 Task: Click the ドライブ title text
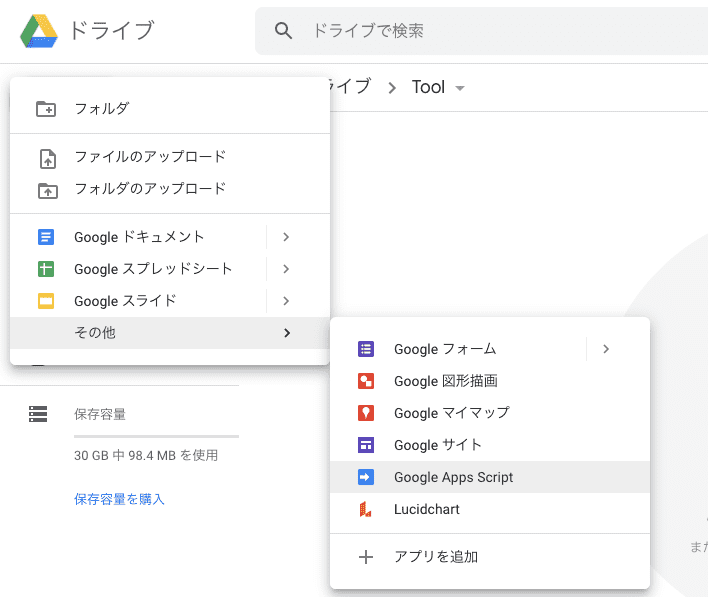112,31
